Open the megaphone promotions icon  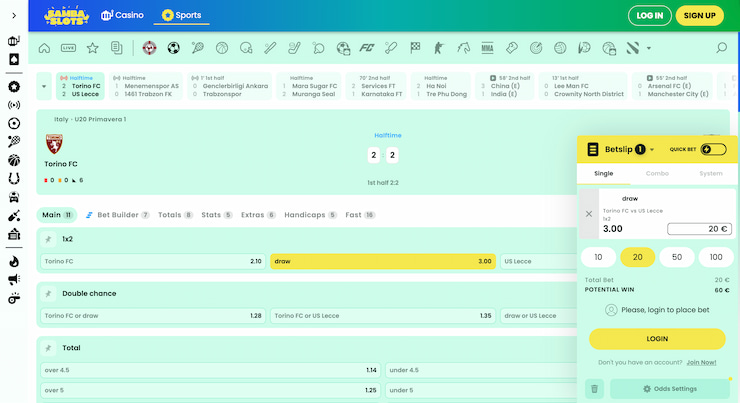(x=14, y=280)
